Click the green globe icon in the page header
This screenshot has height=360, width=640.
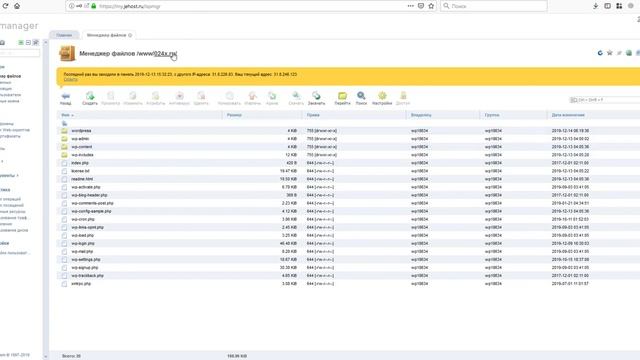click(x=629, y=53)
